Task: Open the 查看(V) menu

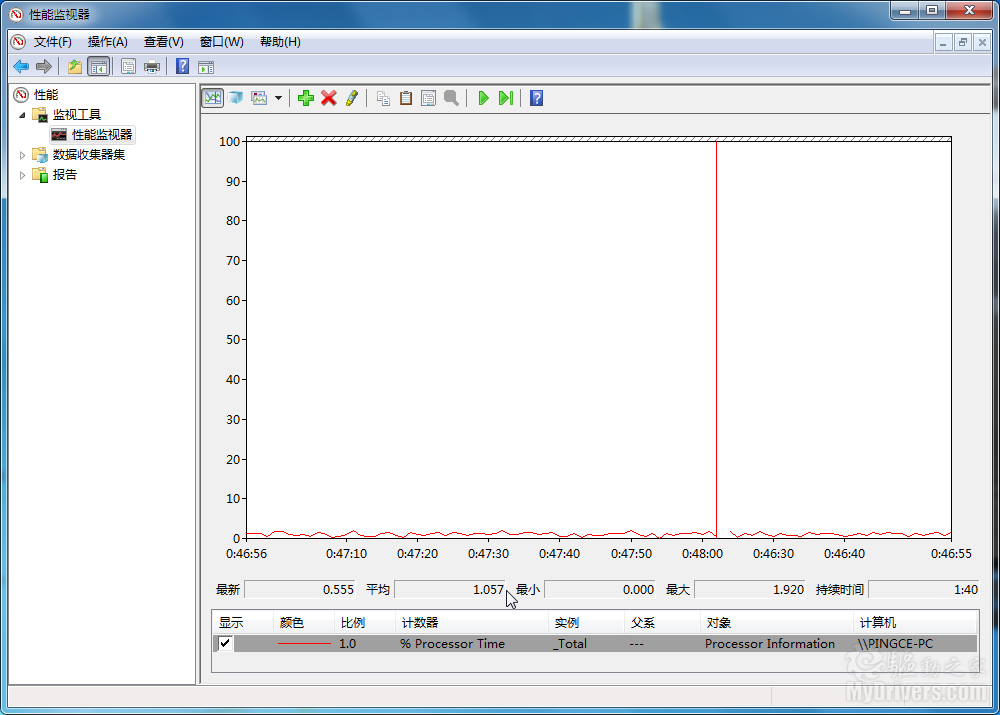Action: pyautogui.click(x=163, y=42)
